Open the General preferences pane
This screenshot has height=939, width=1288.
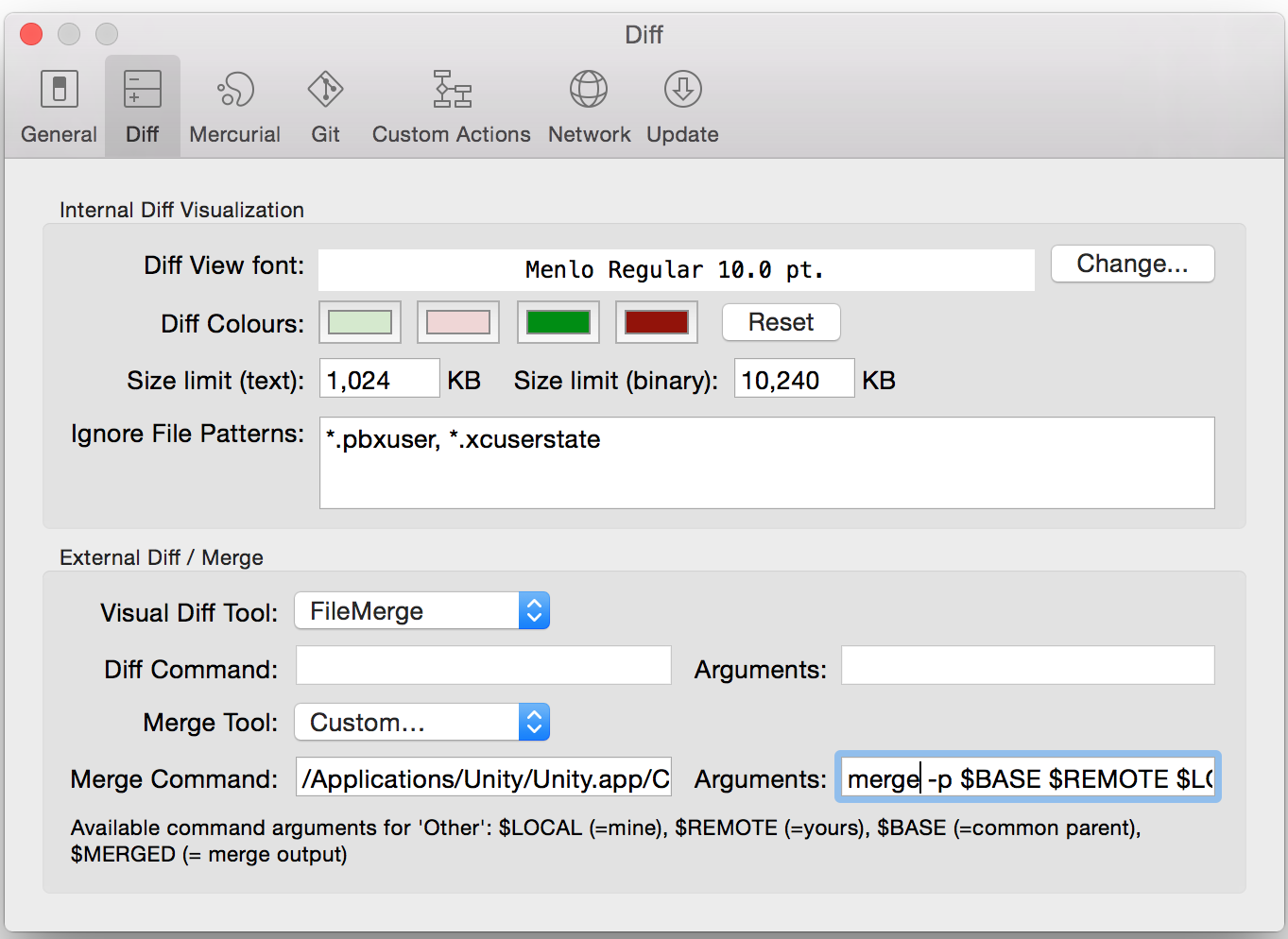59,106
